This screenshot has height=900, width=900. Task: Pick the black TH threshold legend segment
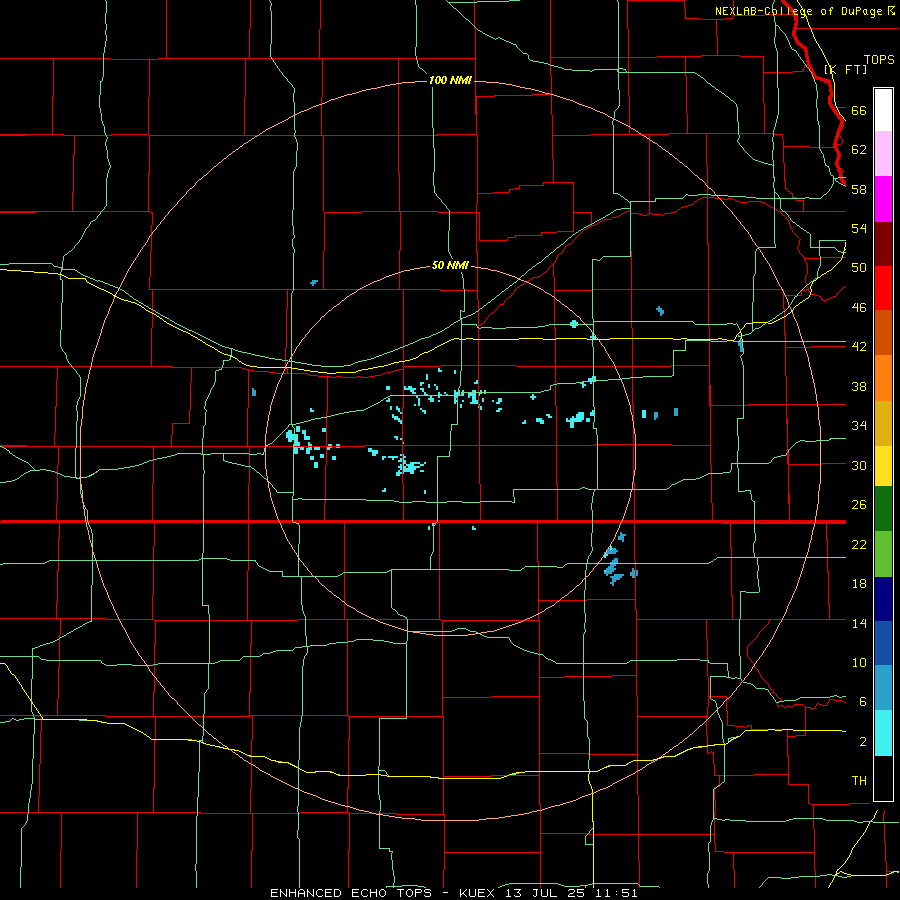pyautogui.click(x=883, y=778)
